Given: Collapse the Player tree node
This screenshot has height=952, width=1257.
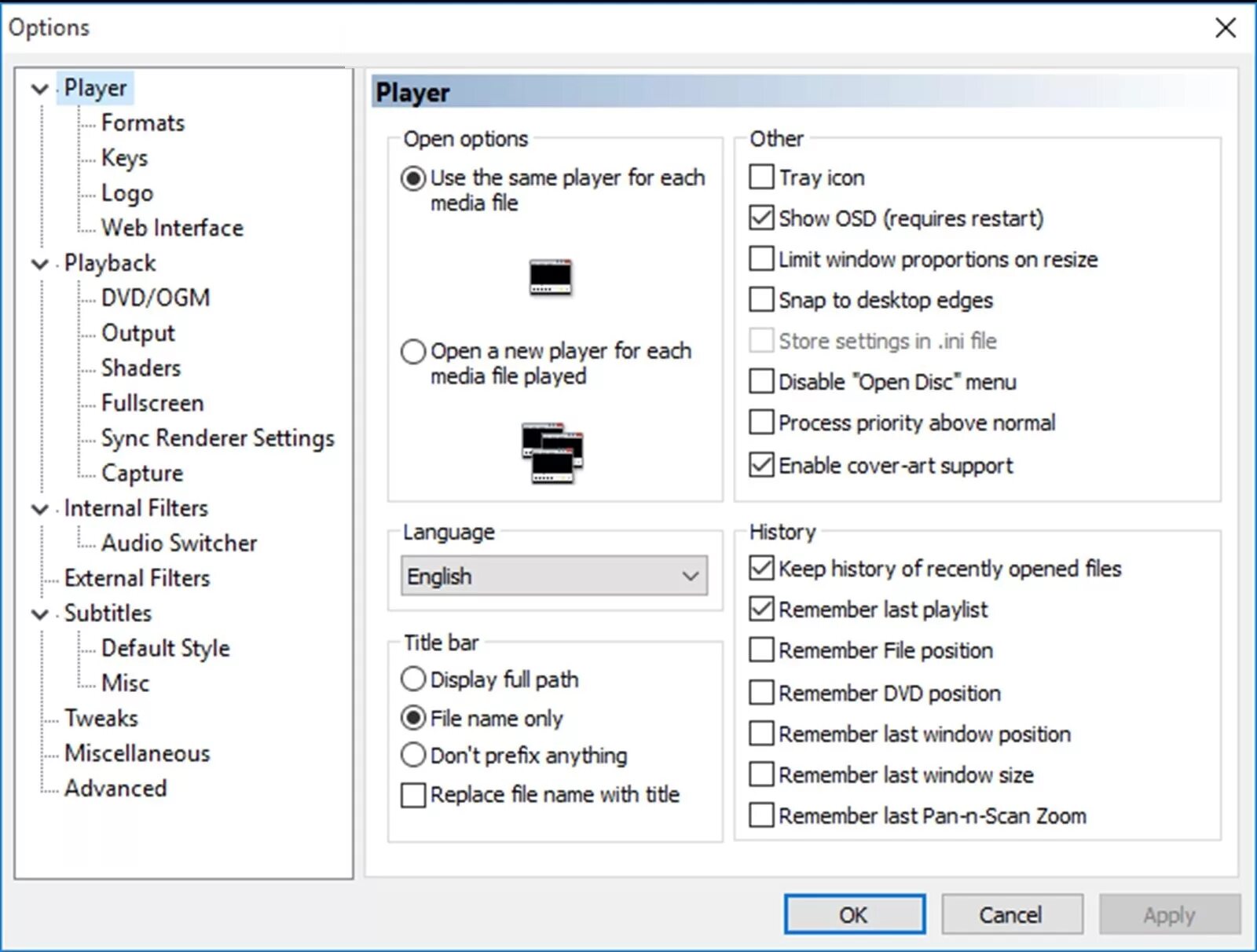Looking at the screenshot, I should coord(39,89).
